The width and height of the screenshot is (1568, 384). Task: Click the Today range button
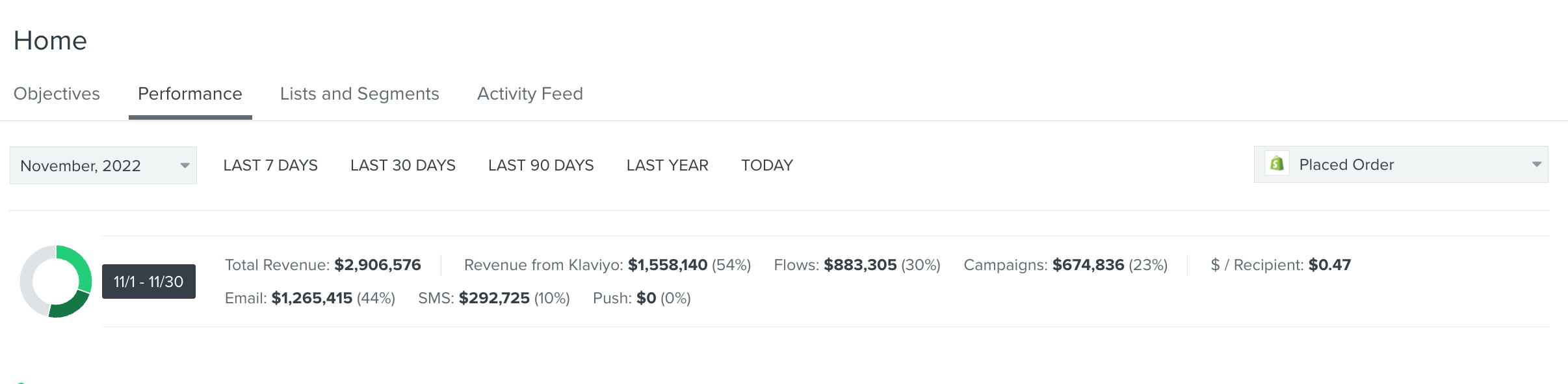point(767,165)
